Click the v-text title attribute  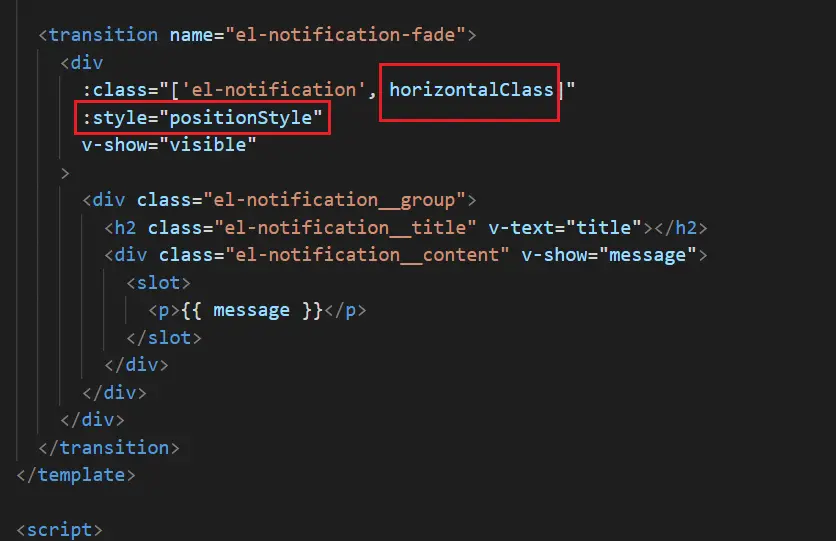(x=565, y=228)
